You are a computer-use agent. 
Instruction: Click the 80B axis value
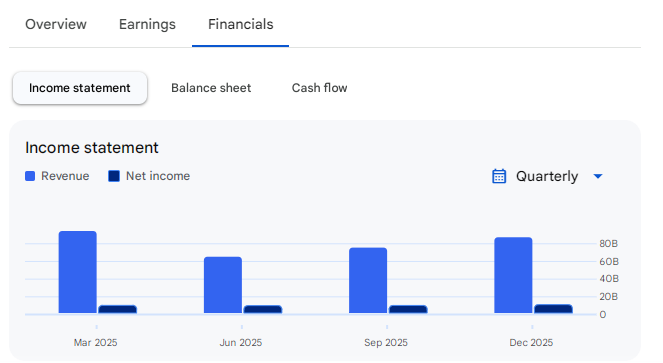coord(608,244)
